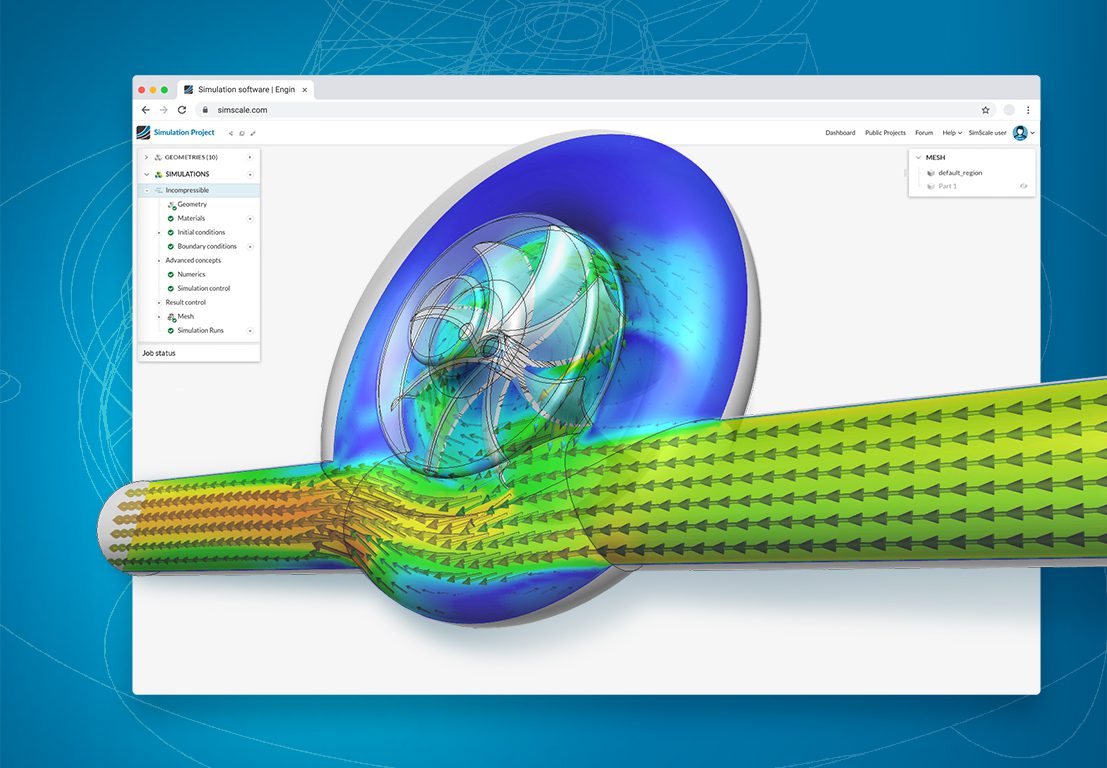
Task: Click the link icon beside project title
Action: pos(253,133)
